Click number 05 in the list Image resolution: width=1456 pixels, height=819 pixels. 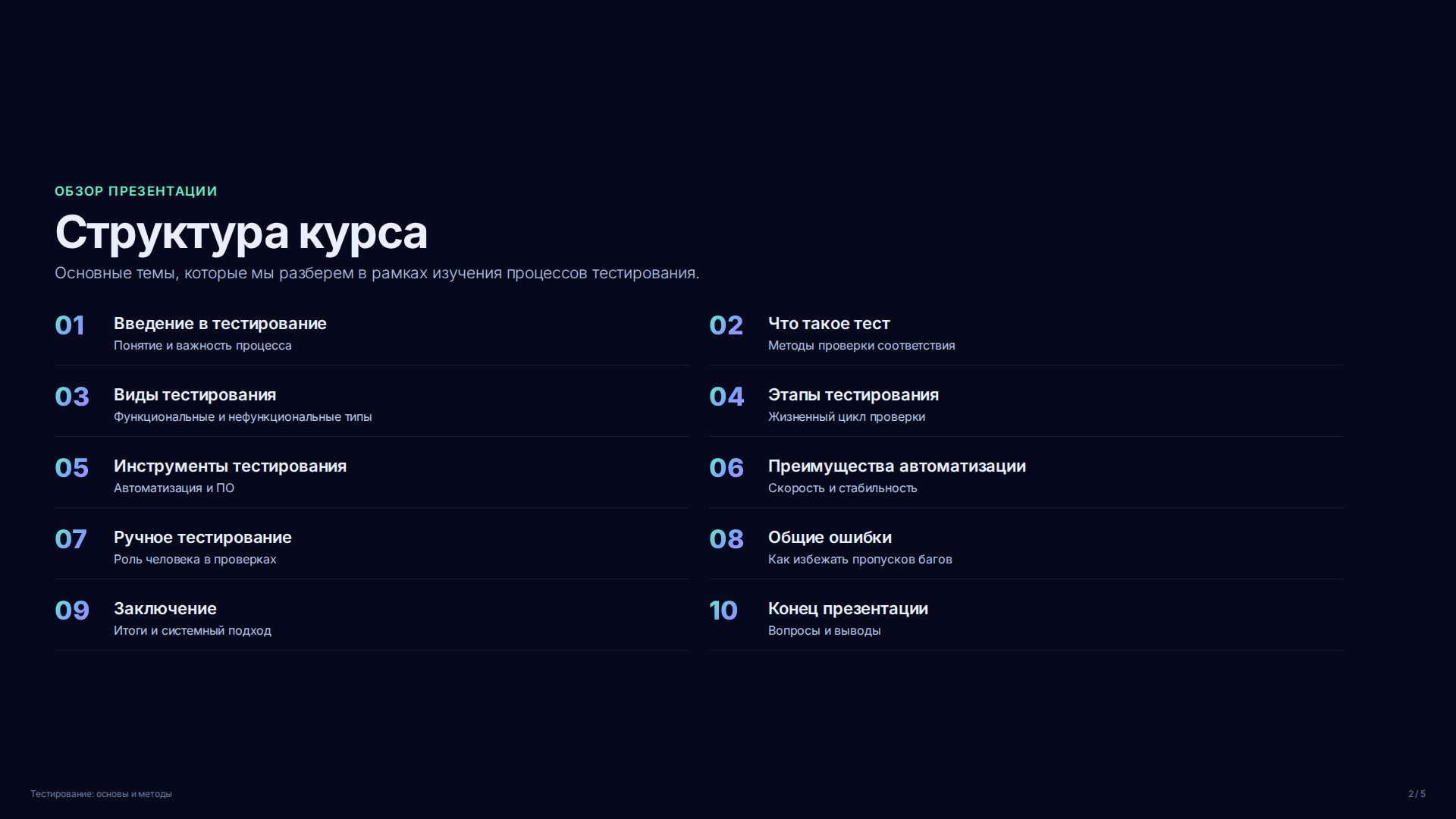[72, 468]
